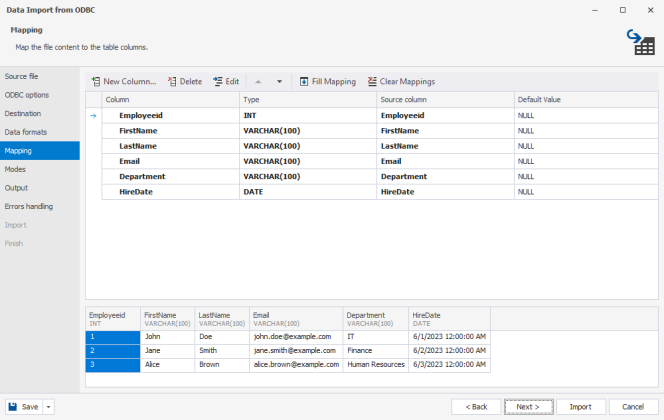Switch to the ODBC options page
The width and height of the screenshot is (664, 420).
point(26,95)
